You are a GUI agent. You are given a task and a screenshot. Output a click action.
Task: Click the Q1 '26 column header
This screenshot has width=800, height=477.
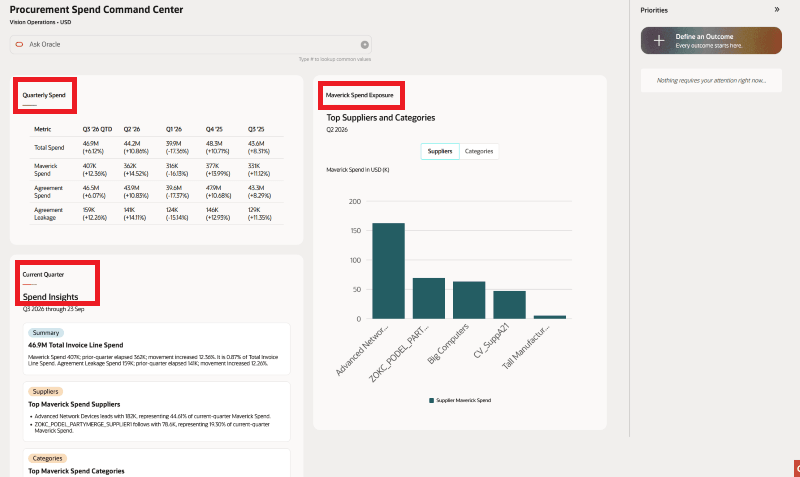click(x=174, y=130)
